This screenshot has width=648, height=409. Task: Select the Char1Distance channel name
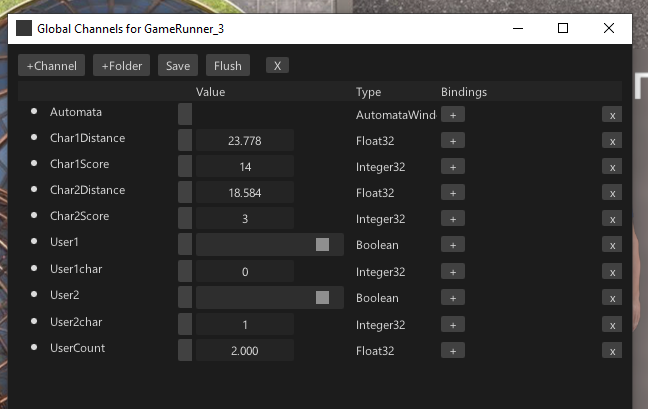click(x=87, y=138)
